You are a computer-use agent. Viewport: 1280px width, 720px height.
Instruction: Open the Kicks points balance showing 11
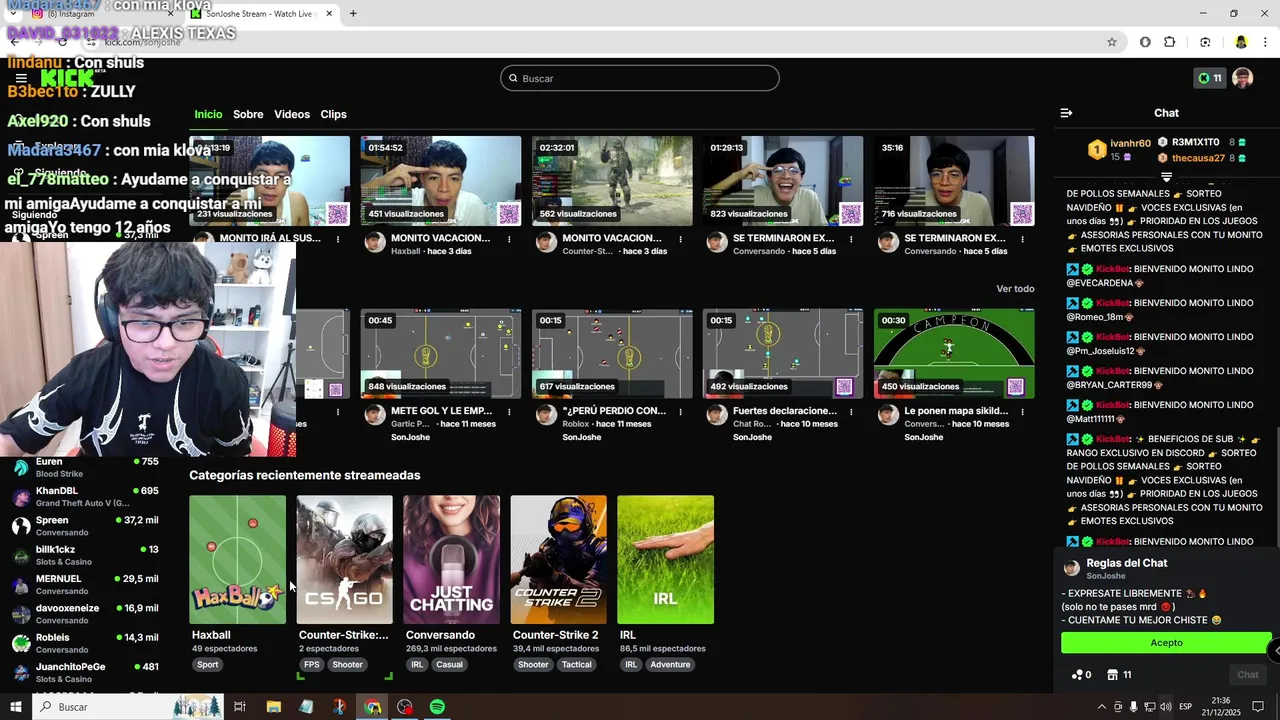coord(1210,78)
